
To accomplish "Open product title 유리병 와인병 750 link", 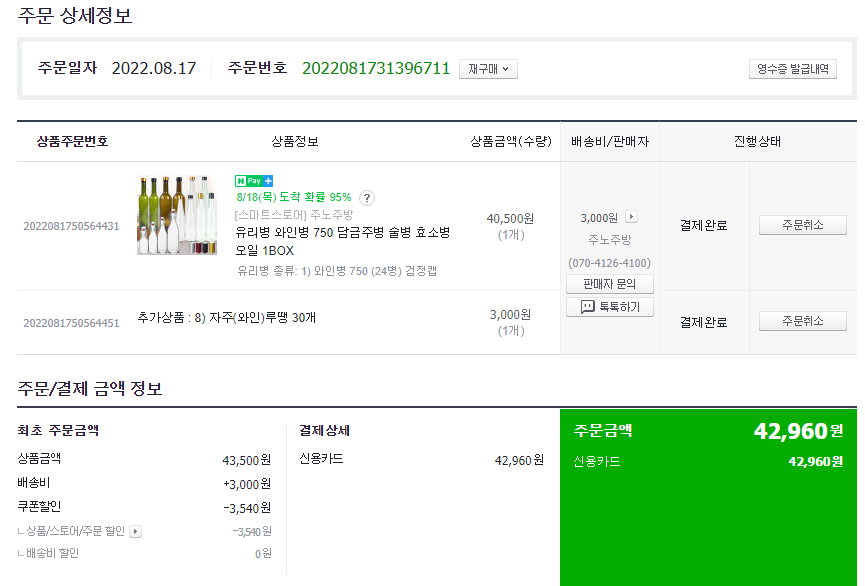I will click(343, 241).
